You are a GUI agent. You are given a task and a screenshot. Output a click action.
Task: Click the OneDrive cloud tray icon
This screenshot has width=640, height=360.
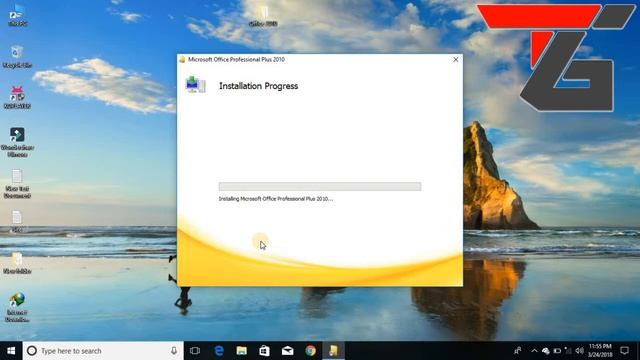(x=546, y=351)
